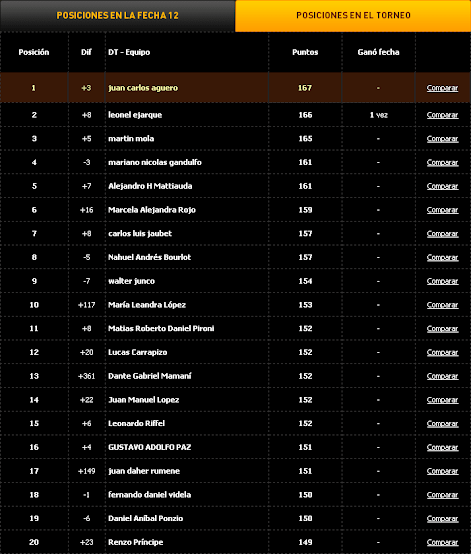Click the 166 points value
471x554 pixels.
tap(305, 115)
